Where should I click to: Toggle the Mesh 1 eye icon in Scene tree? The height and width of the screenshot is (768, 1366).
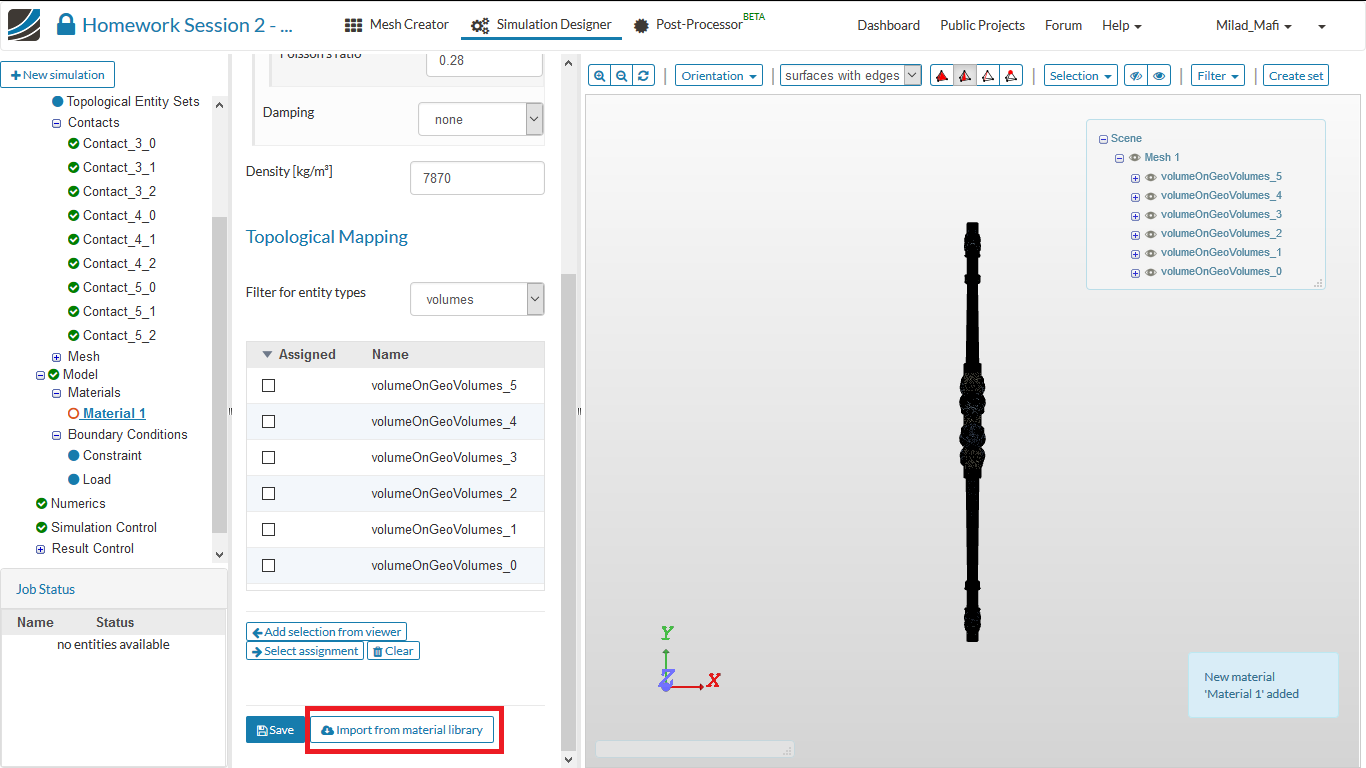pos(1135,158)
